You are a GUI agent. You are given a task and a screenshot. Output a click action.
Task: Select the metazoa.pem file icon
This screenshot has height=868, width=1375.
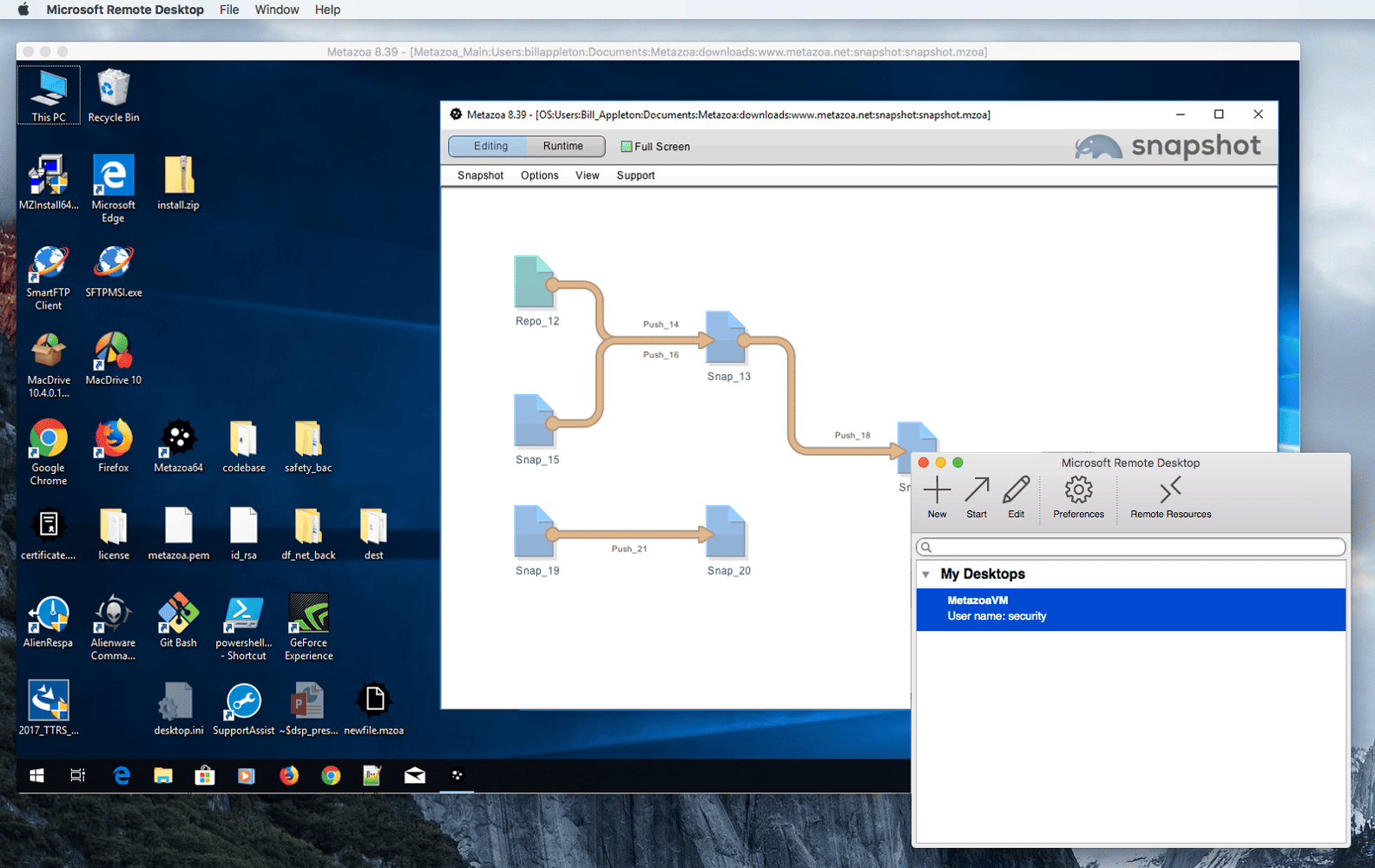[x=178, y=533]
